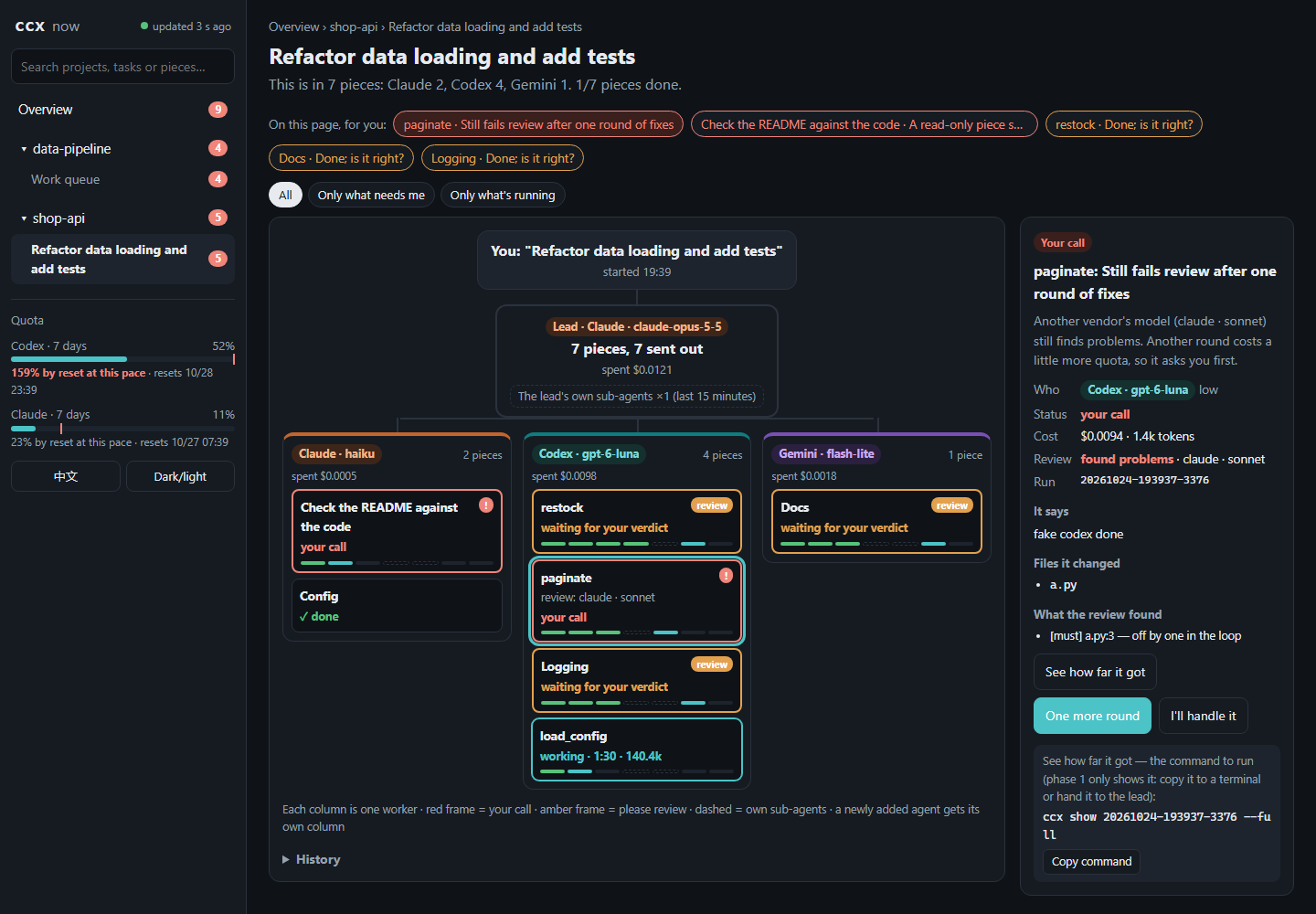This screenshot has height=914, width=1316.
Task: Click the review badge on Docs card
Action: (x=951, y=505)
